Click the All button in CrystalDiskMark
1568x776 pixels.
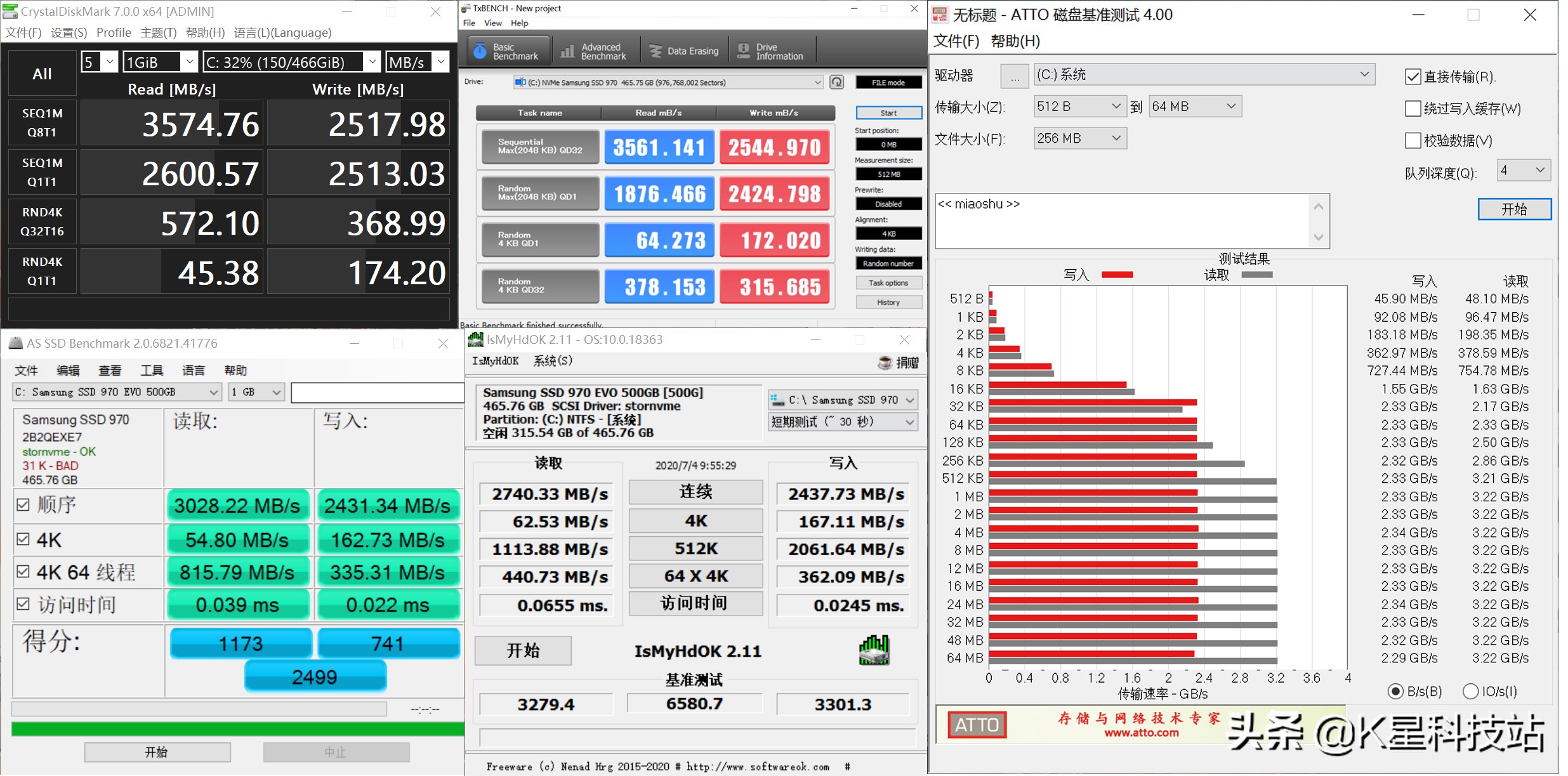pyautogui.click(x=42, y=74)
